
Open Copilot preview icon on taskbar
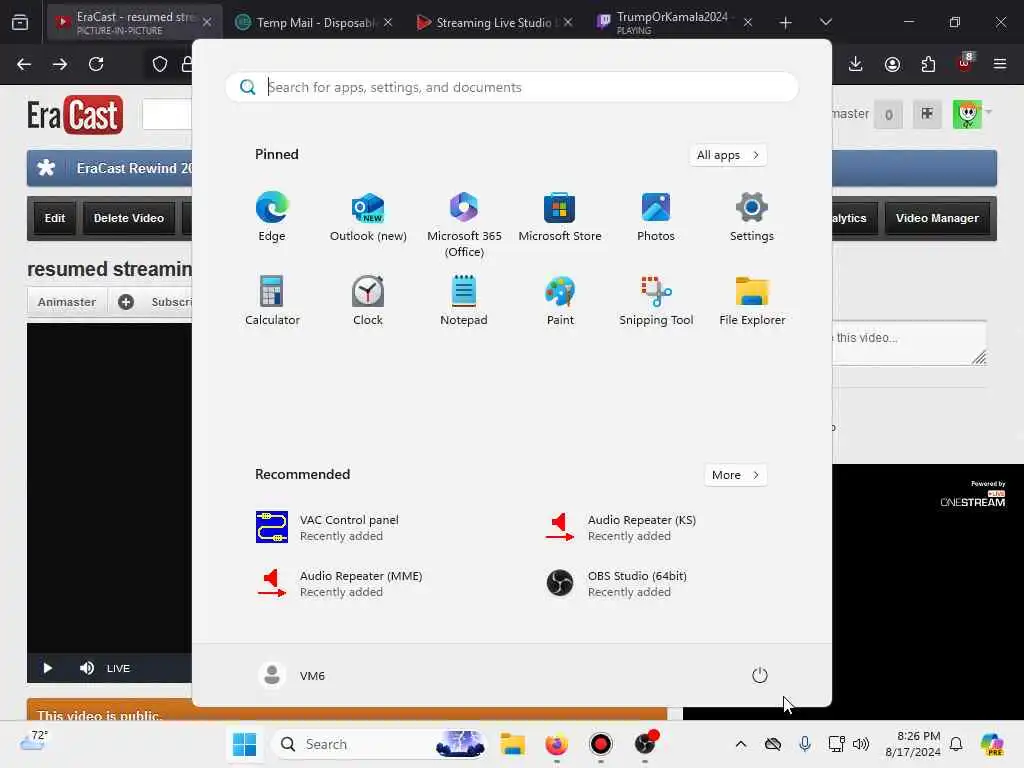[x=992, y=744]
